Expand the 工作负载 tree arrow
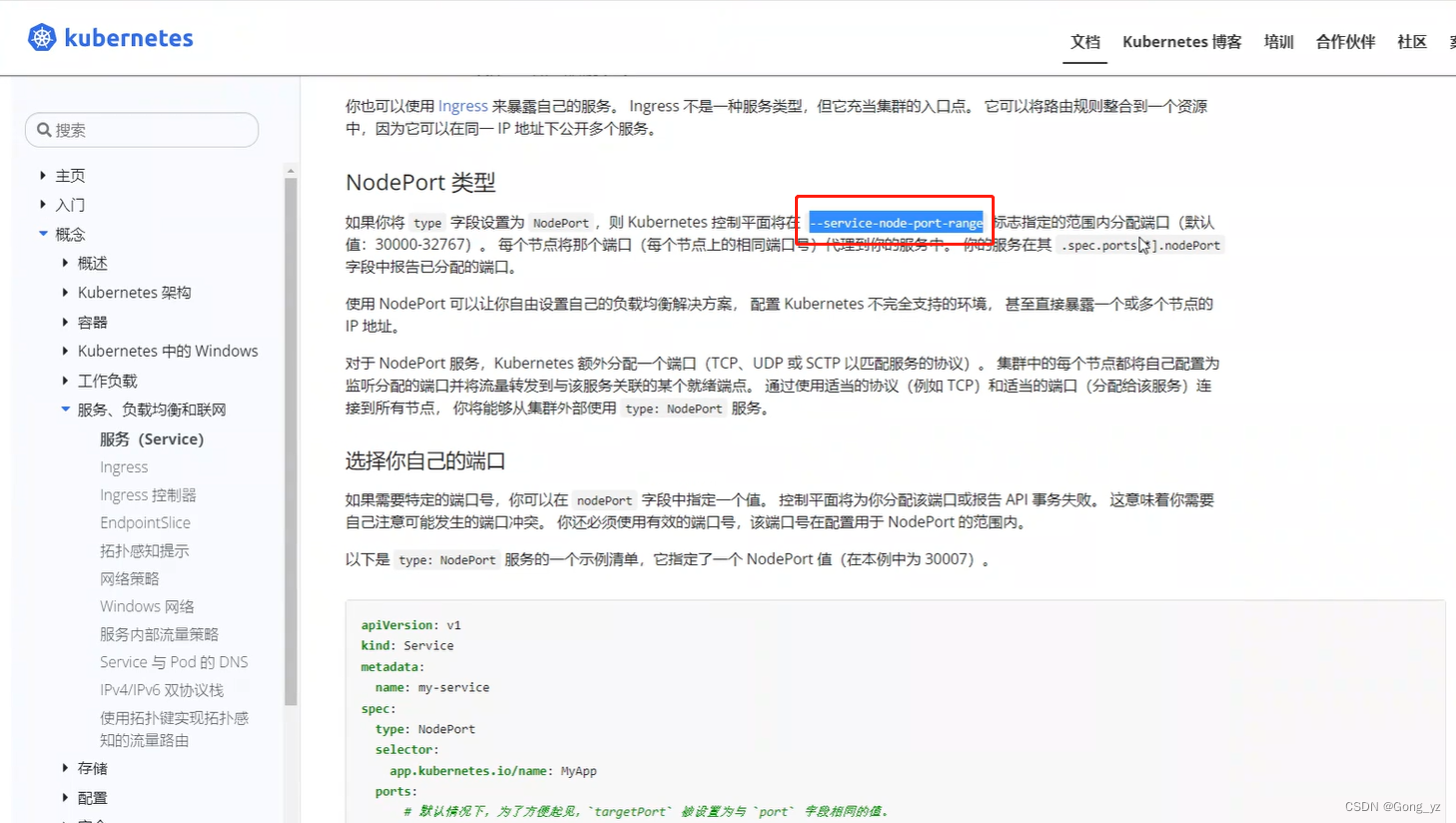The image size is (1456, 823). point(65,380)
